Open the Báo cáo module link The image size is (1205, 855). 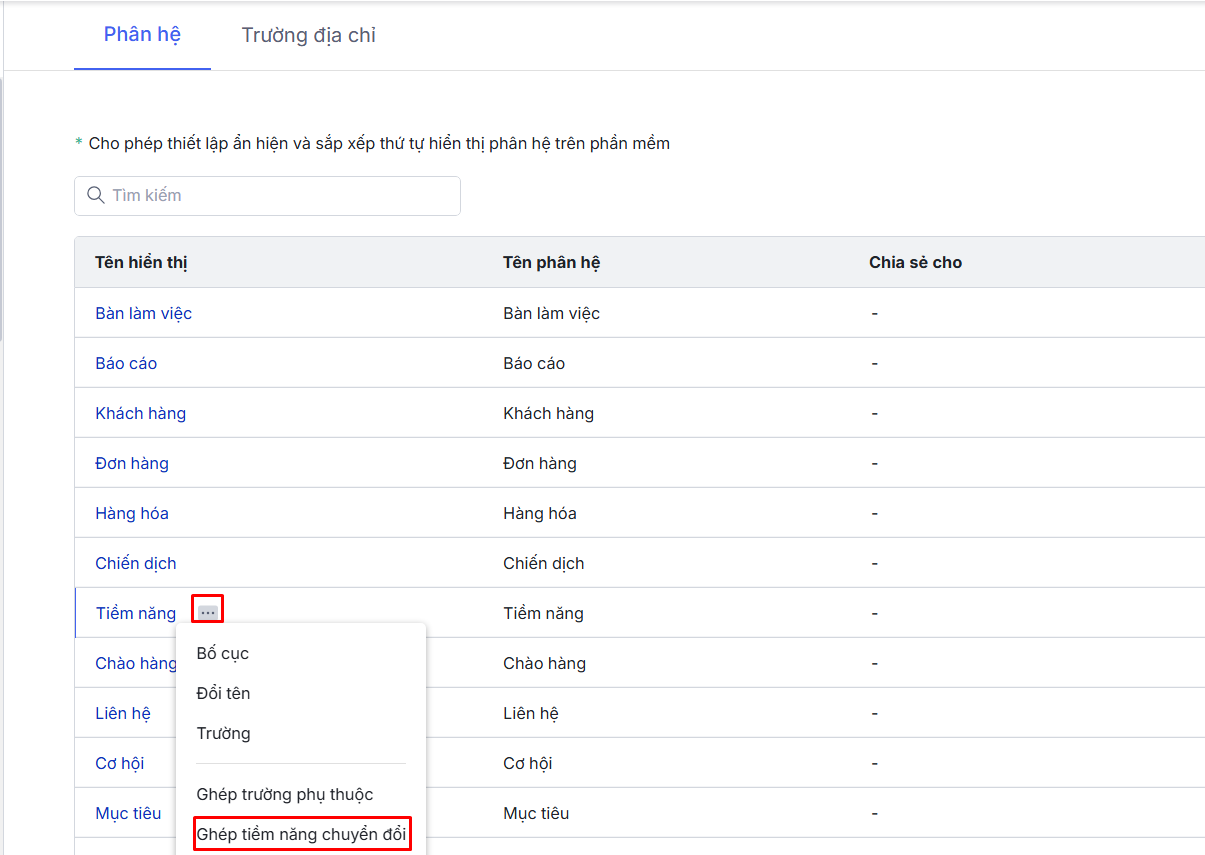[126, 363]
